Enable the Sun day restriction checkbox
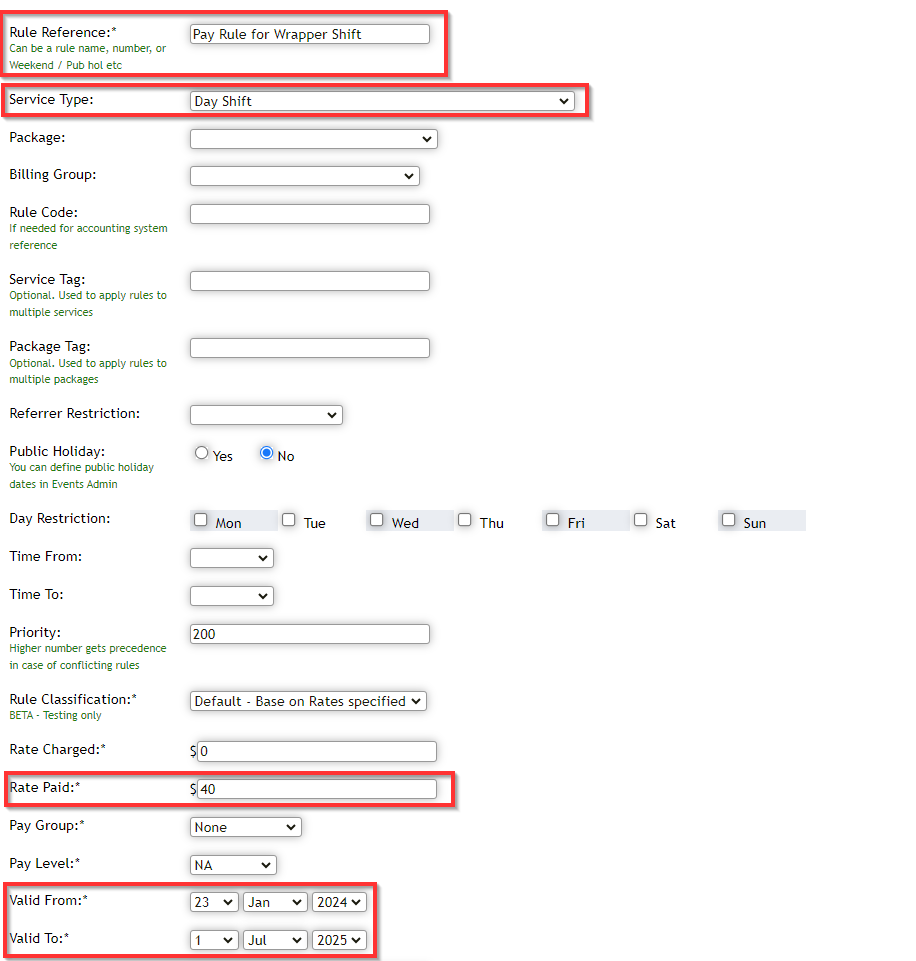916x961 pixels. tap(728, 518)
